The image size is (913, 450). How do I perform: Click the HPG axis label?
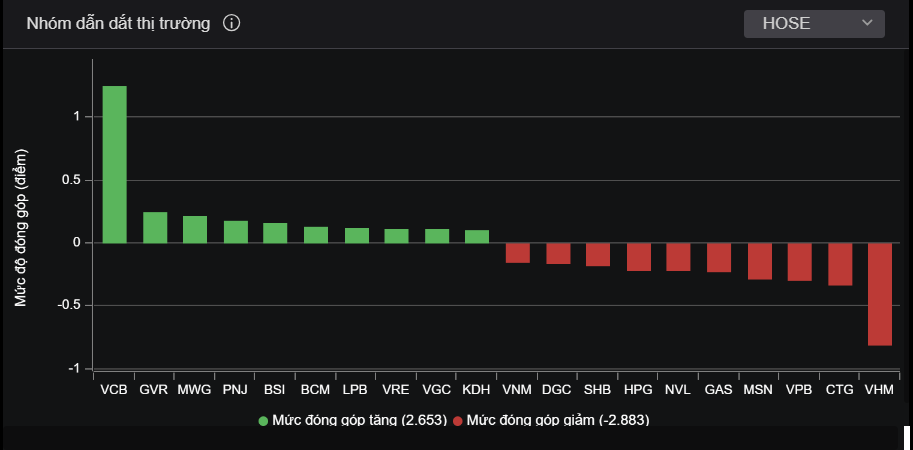pyautogui.click(x=638, y=389)
